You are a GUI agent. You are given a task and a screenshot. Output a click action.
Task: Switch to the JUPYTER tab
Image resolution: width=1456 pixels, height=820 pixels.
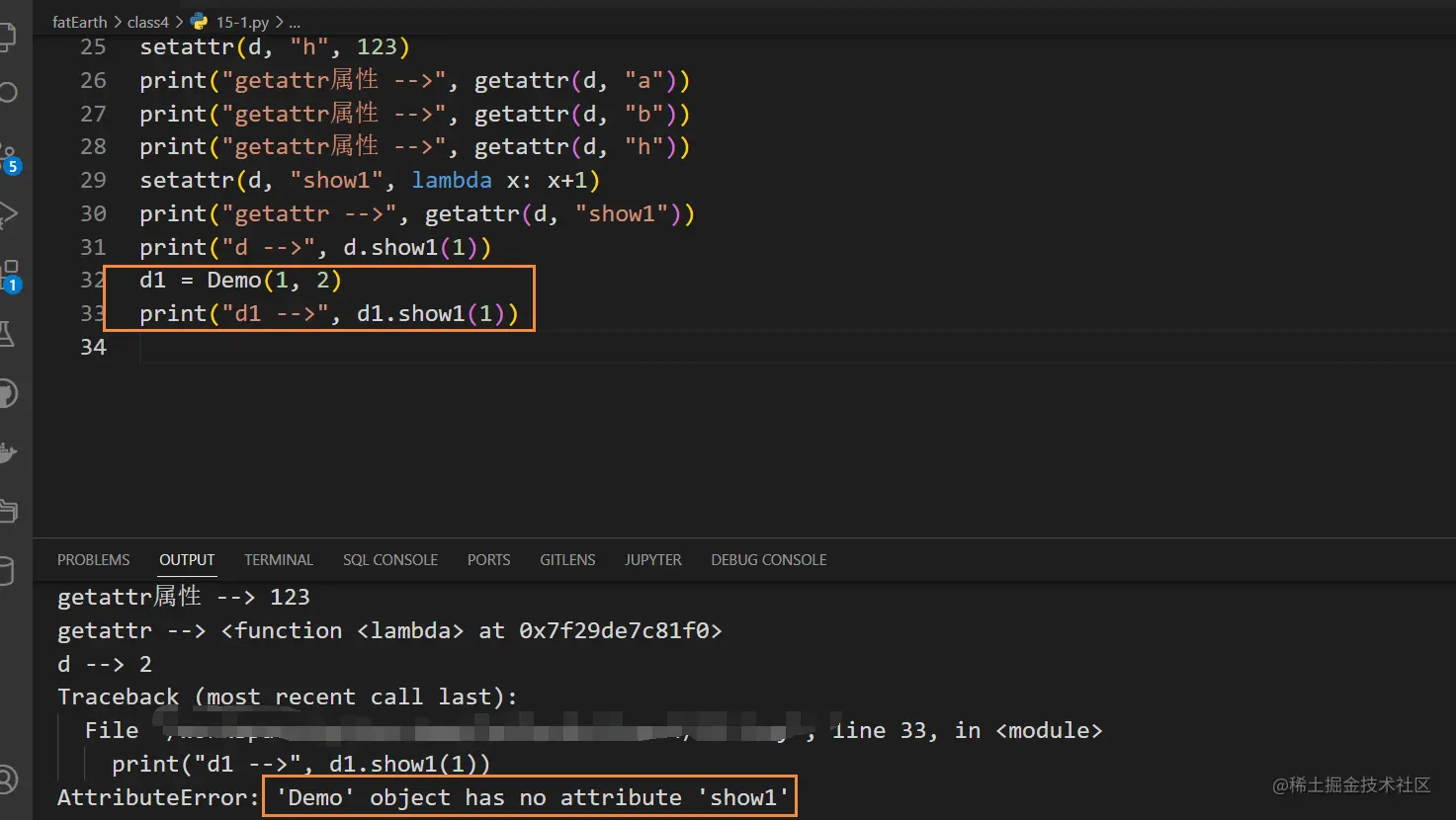(653, 559)
